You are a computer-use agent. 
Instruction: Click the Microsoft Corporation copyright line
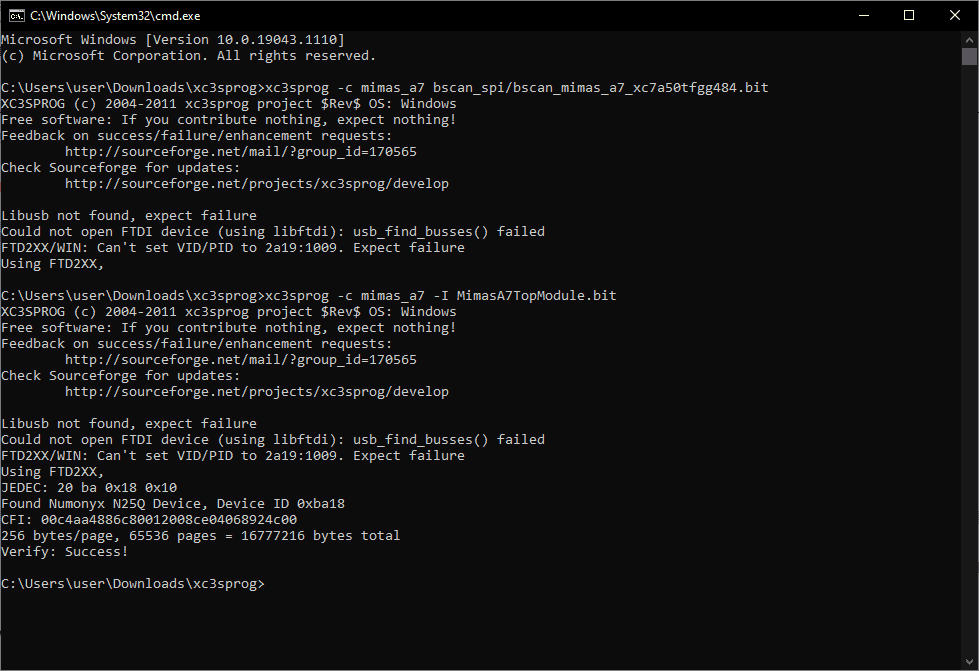click(x=188, y=56)
